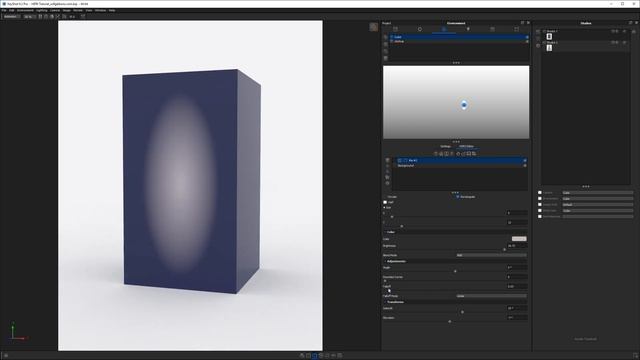Click the geometry view thumbnail icon in viewport corner
The height and width of the screenshot is (360, 640).
coord(373,27)
